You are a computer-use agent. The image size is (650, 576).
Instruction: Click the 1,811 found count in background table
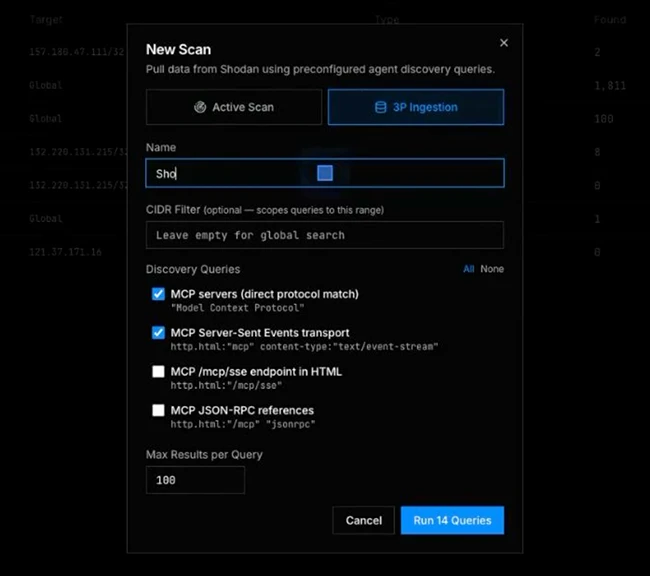pos(610,85)
